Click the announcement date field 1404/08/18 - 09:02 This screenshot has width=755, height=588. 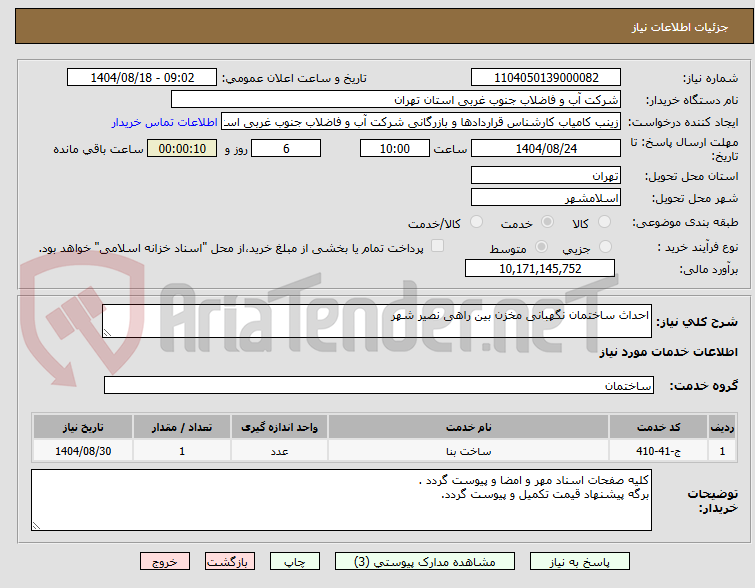click(142, 78)
